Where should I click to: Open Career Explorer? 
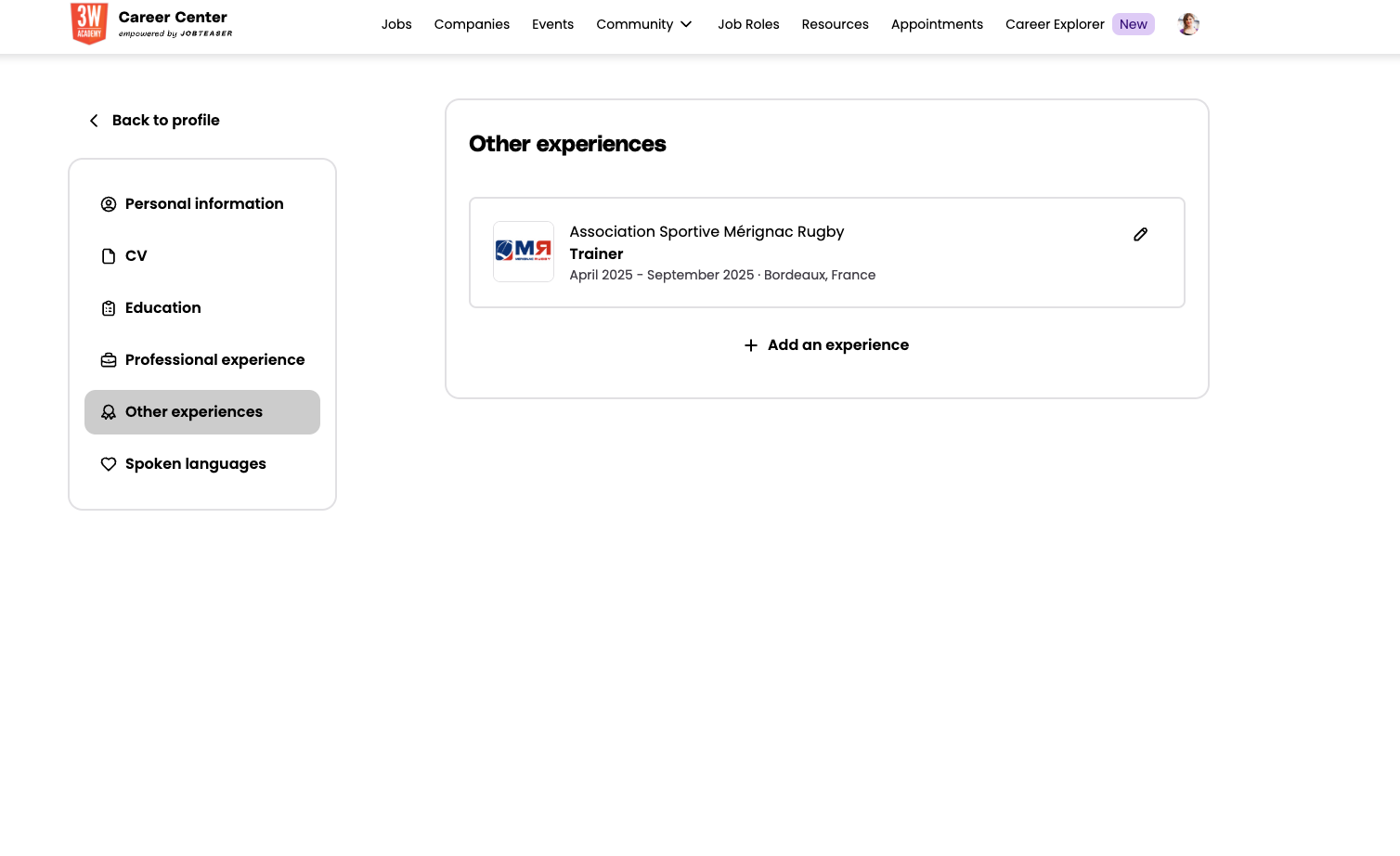(x=1055, y=24)
